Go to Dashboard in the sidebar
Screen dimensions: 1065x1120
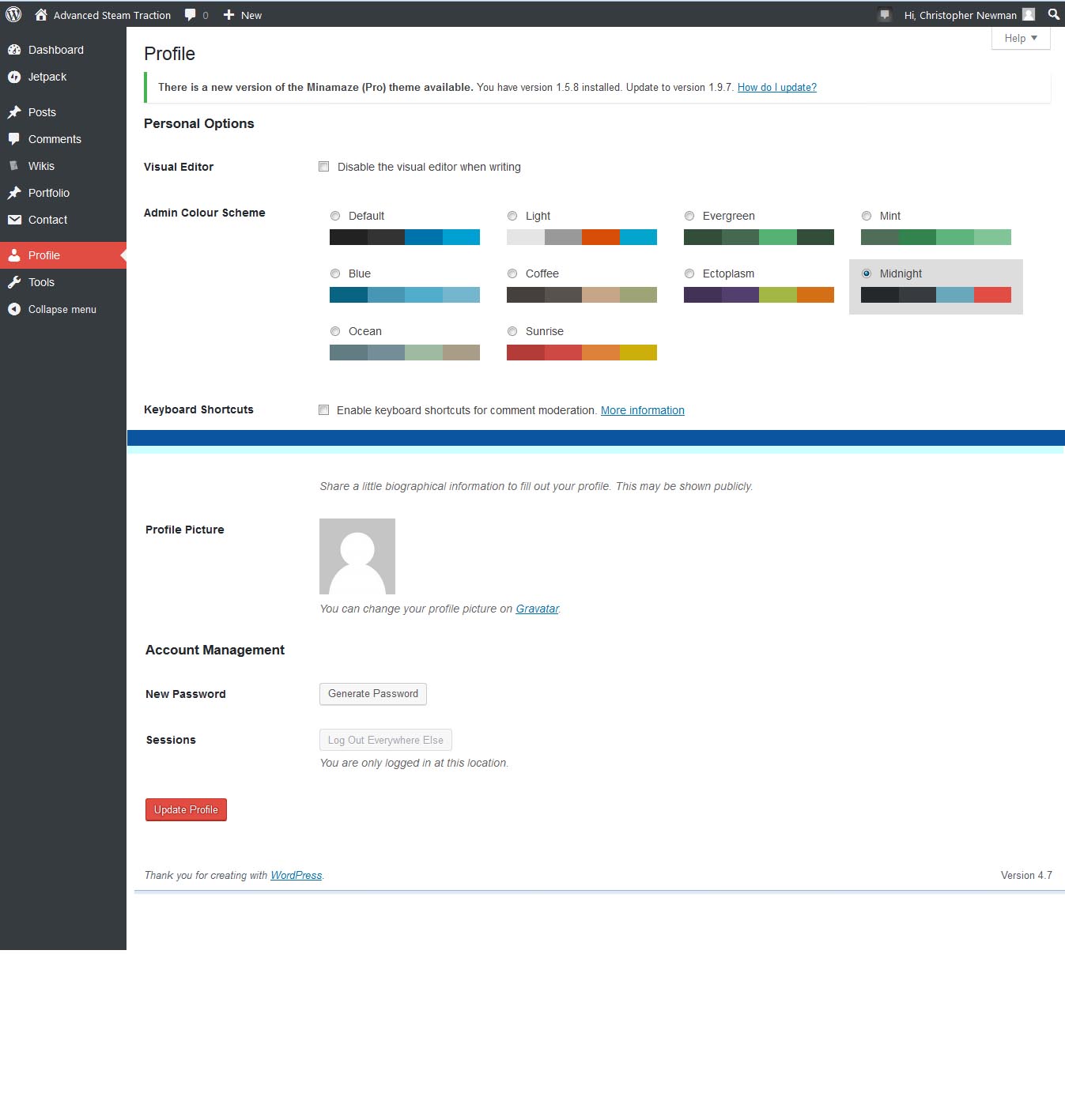55,50
